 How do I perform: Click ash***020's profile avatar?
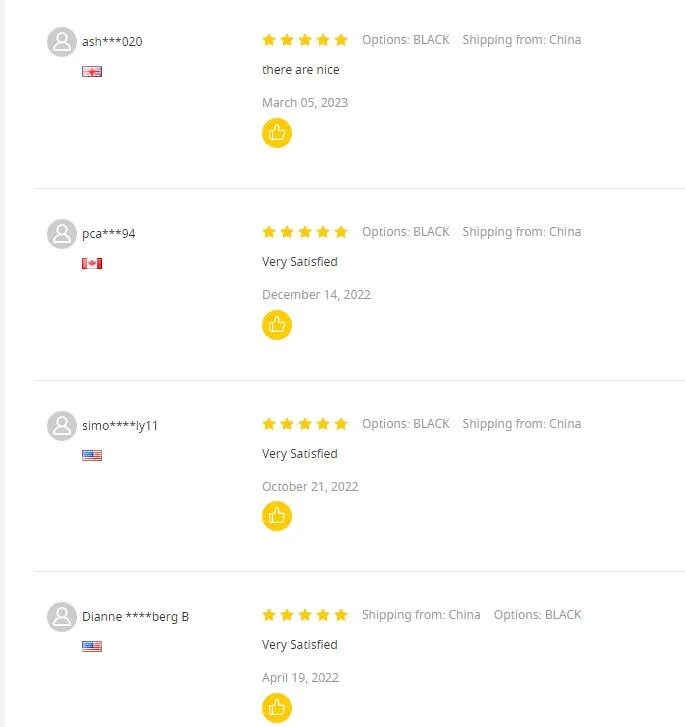pos(62,42)
